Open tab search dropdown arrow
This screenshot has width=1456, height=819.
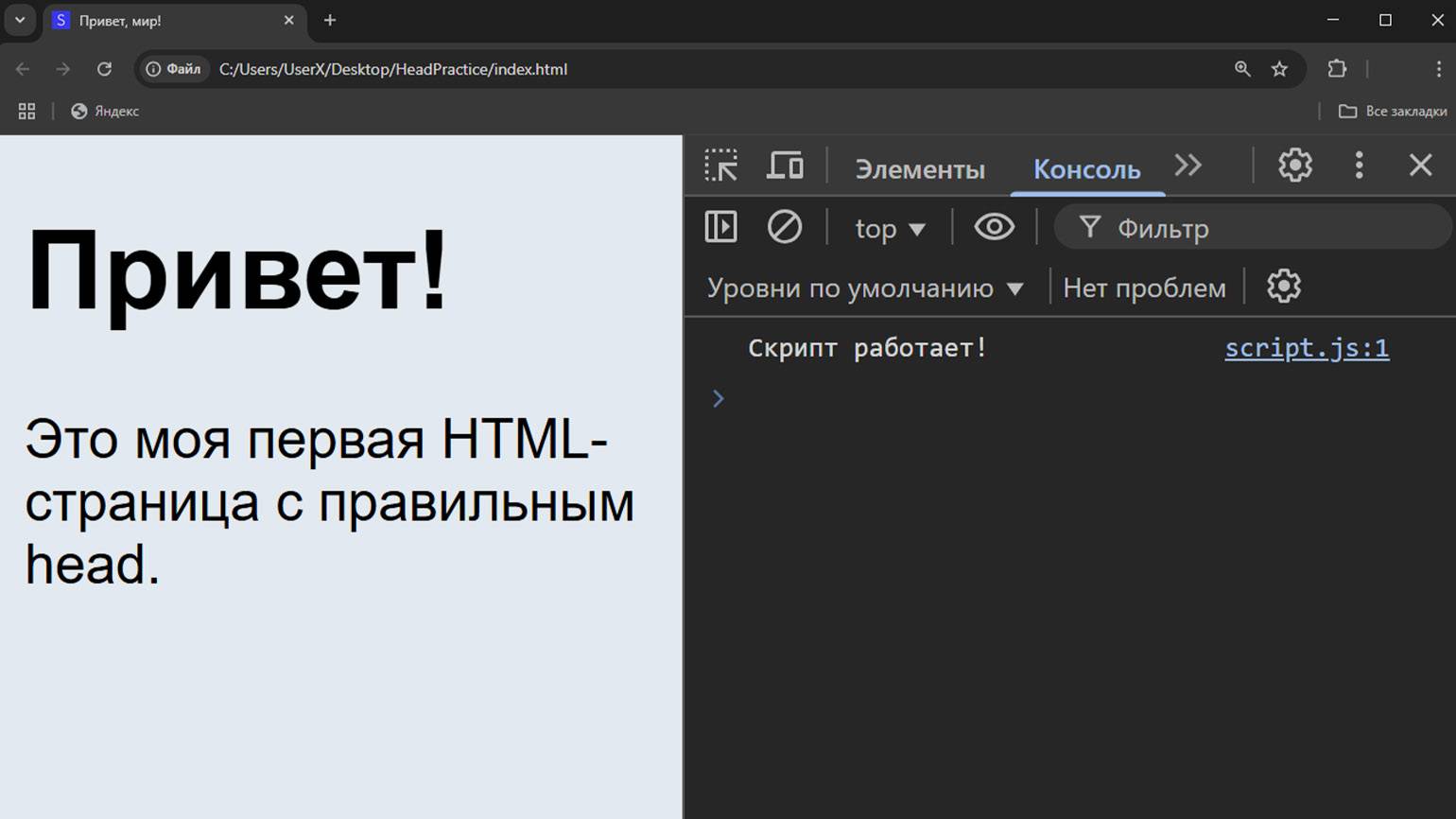click(20, 20)
